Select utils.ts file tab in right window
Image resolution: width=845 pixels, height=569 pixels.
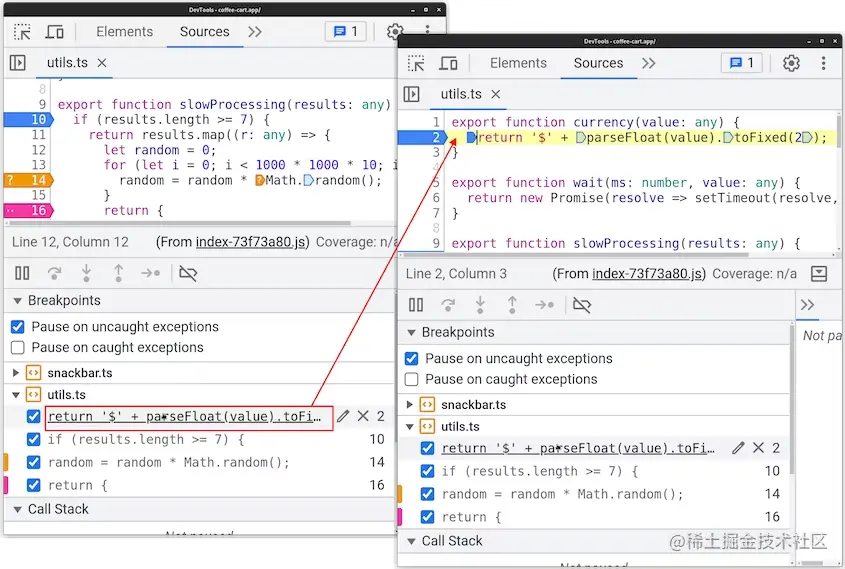461,94
